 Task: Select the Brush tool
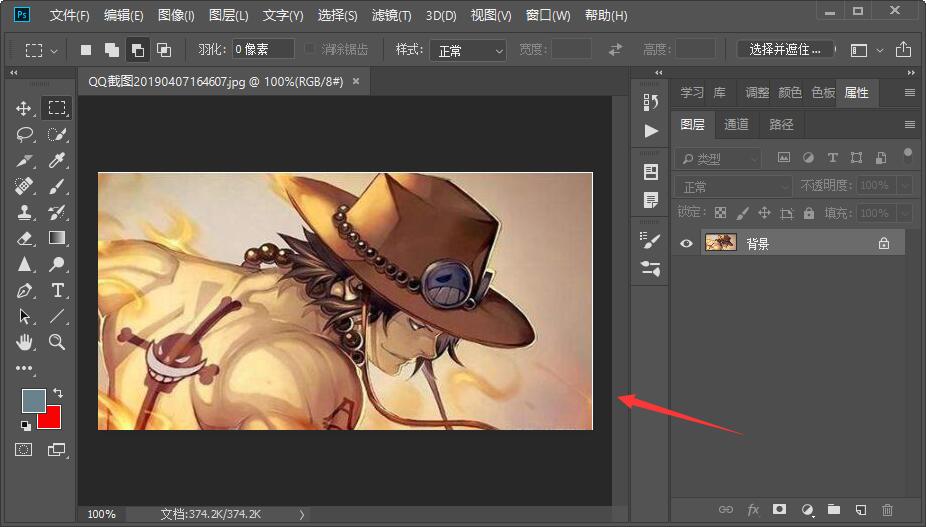(x=57, y=186)
